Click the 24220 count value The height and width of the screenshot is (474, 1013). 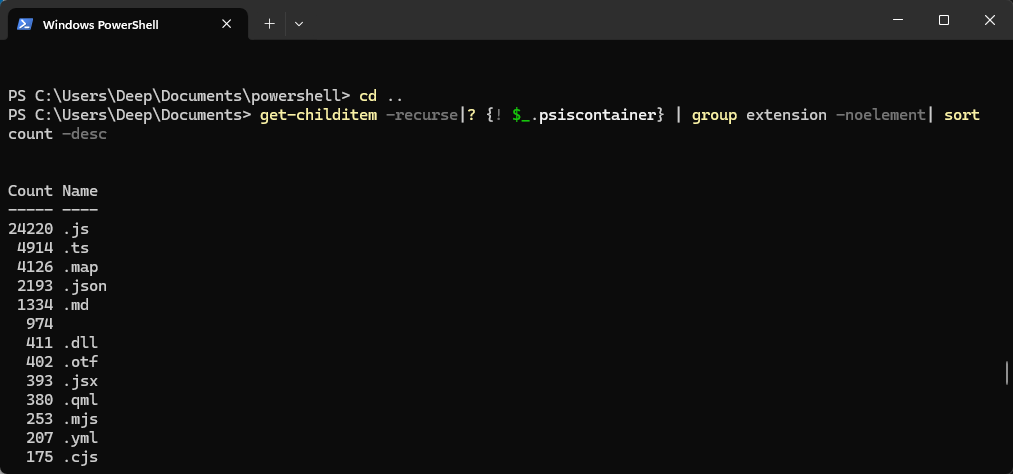(30, 229)
